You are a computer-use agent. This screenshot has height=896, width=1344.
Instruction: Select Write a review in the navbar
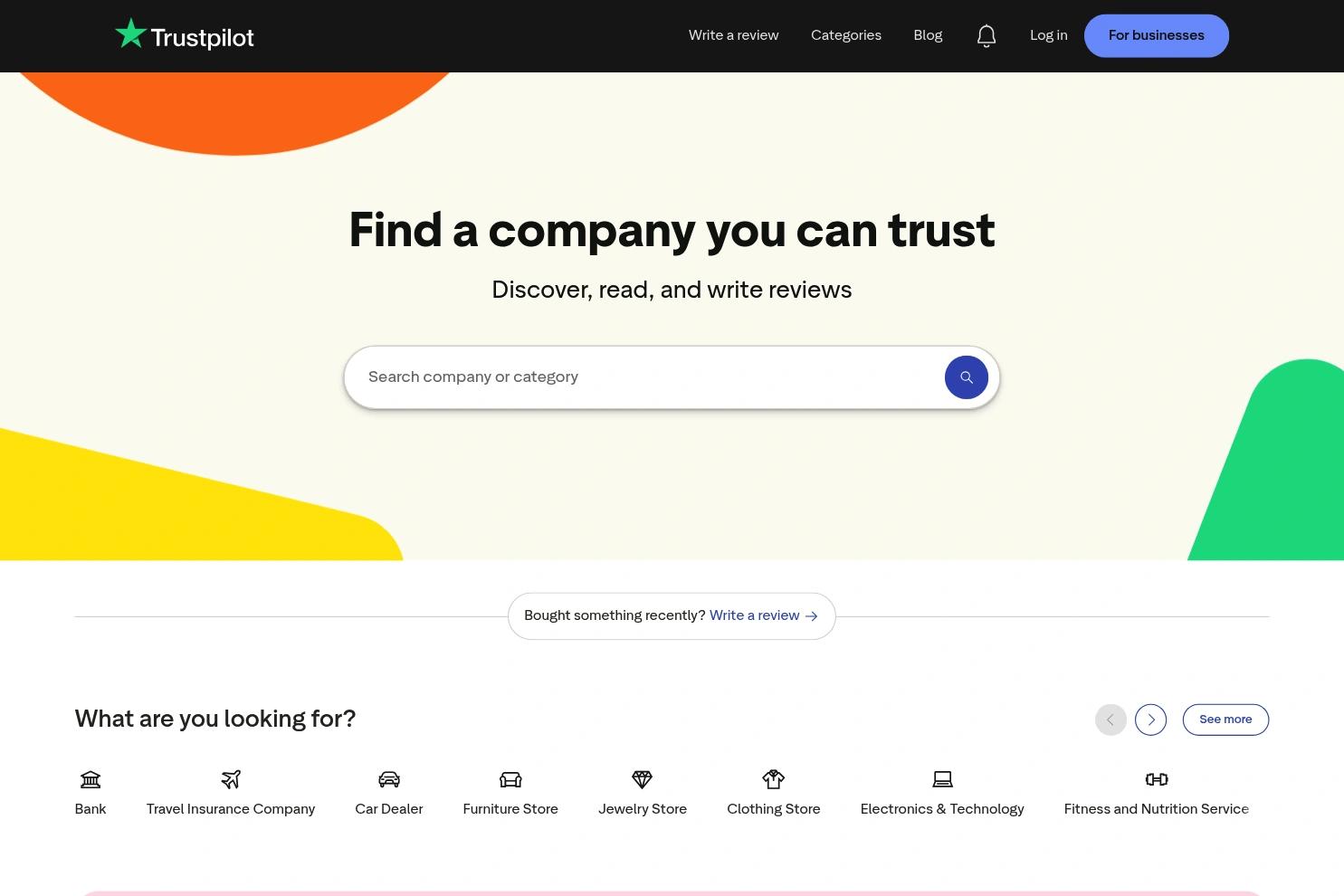pyautogui.click(x=733, y=35)
